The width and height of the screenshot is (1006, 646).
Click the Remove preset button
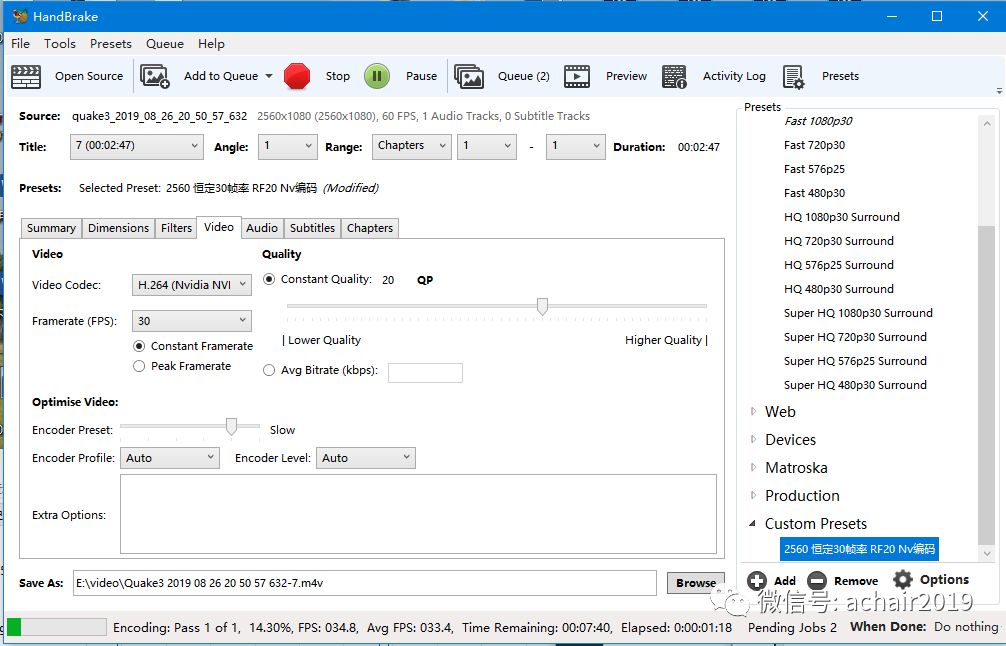pos(842,579)
